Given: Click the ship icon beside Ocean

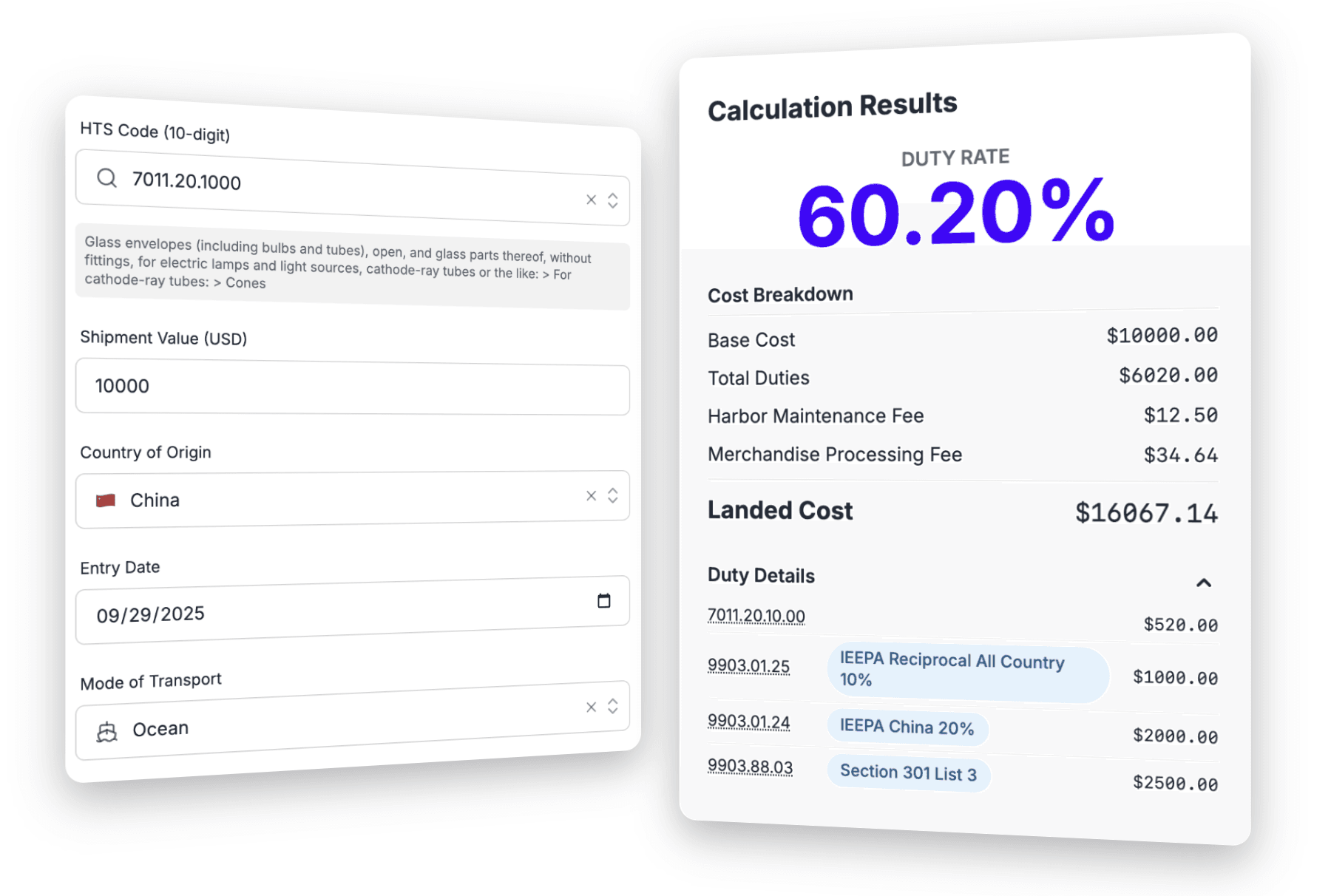Looking at the screenshot, I should 107,732.
